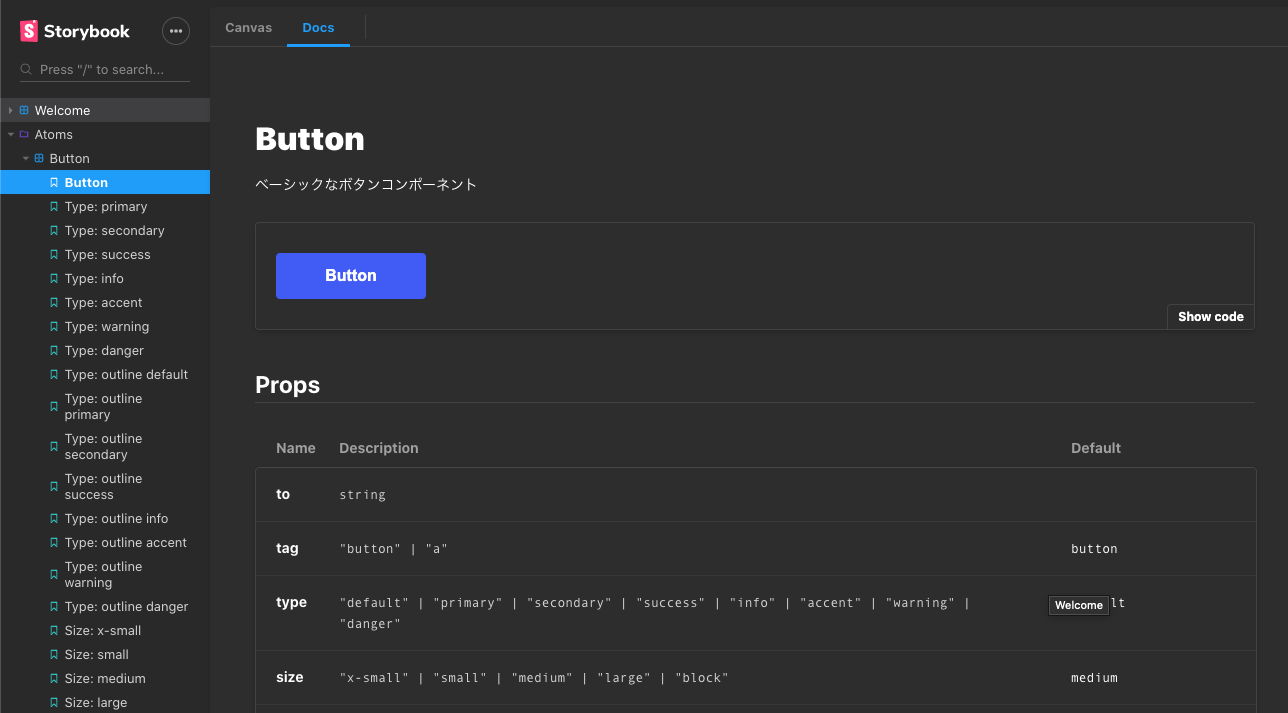Screen dimensions: 1288x713
Task: Switch to the Canvas tab
Action: coord(248,28)
